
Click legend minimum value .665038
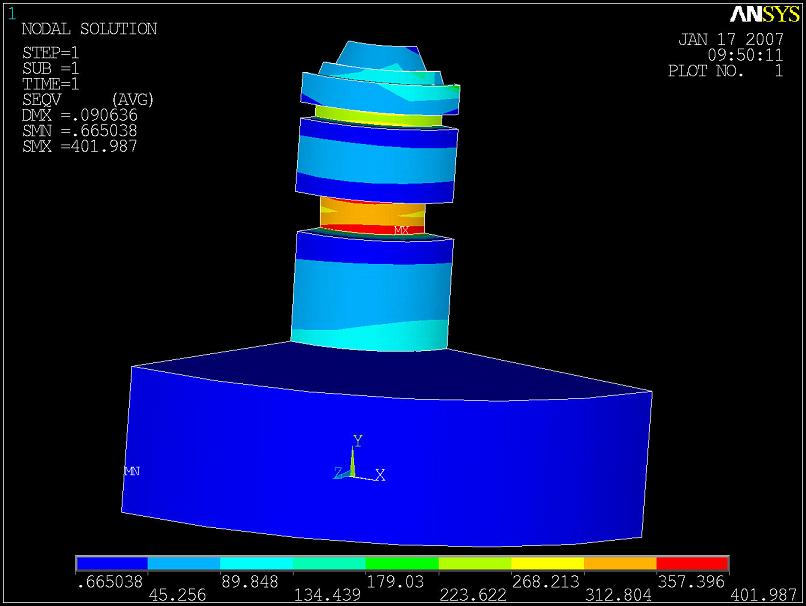[x=109, y=582]
